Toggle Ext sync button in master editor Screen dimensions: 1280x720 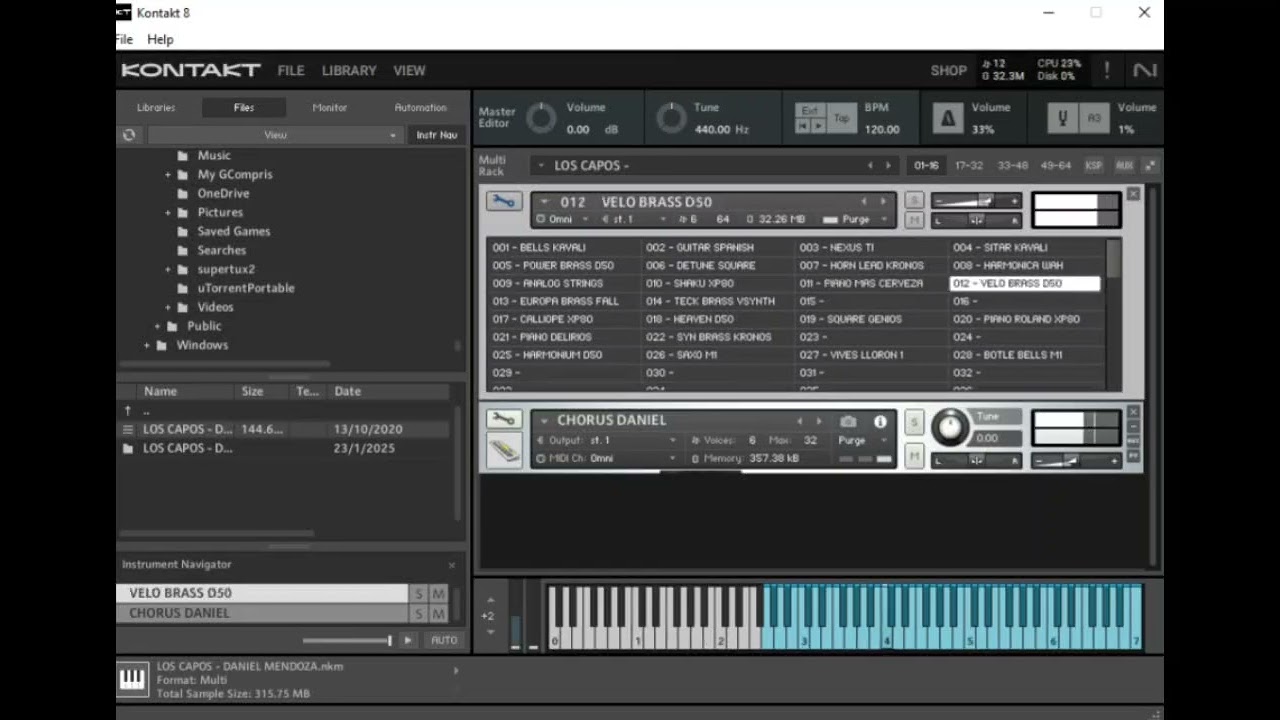click(810, 111)
